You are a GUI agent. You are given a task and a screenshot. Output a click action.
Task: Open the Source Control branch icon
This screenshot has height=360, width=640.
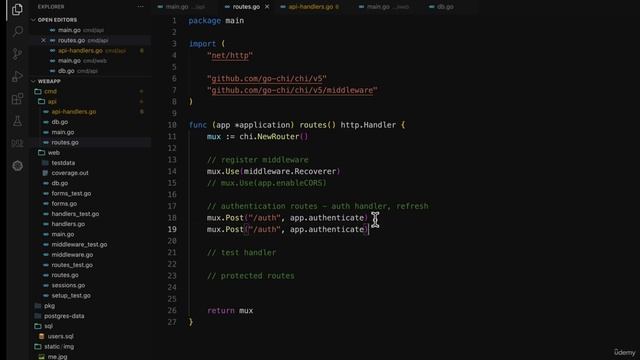(x=17, y=54)
